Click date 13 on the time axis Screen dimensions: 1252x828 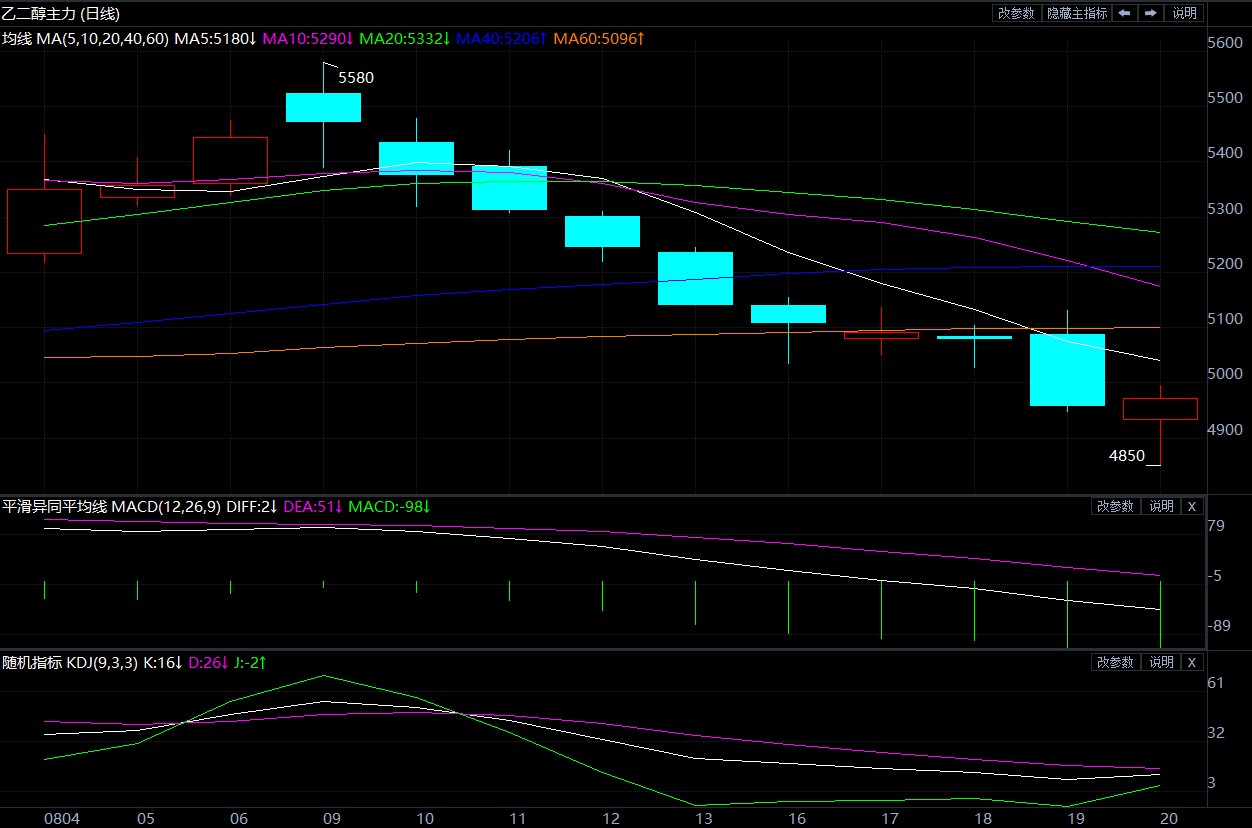(703, 818)
